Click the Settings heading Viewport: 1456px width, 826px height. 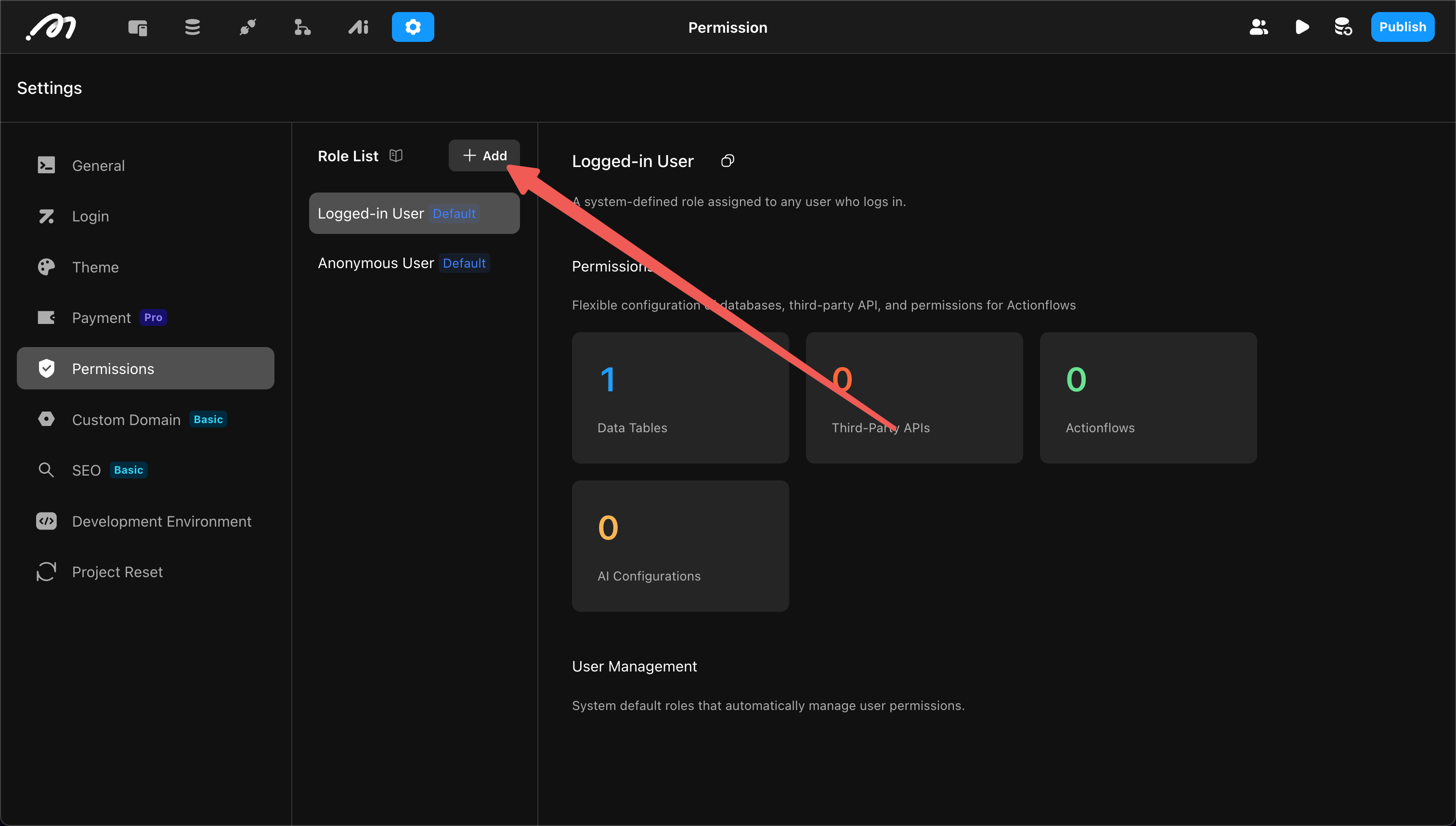(50, 88)
